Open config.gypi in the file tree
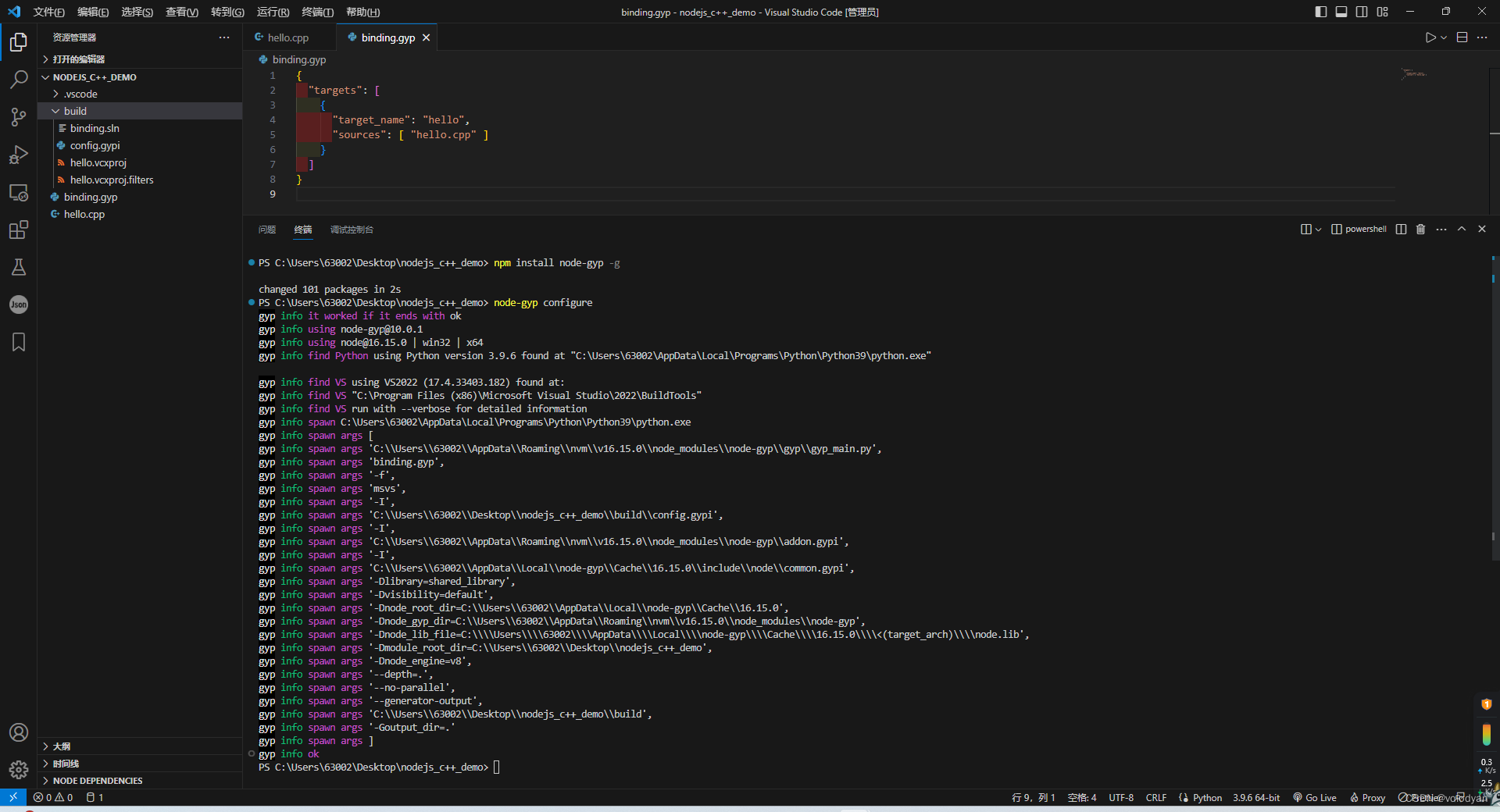Screen dimensions: 1500x812 (141, 145)
